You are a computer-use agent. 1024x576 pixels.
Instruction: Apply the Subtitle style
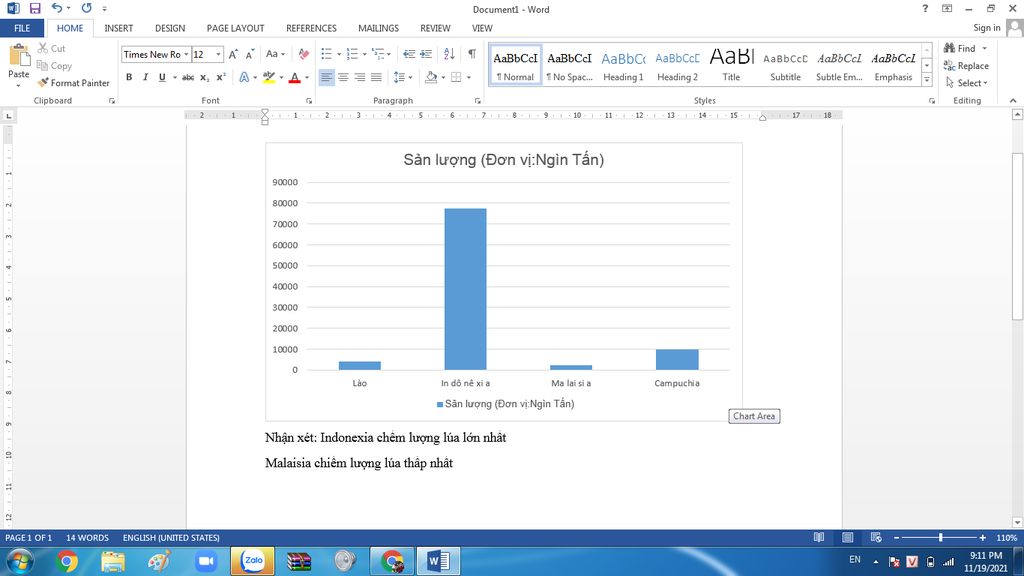coord(785,65)
